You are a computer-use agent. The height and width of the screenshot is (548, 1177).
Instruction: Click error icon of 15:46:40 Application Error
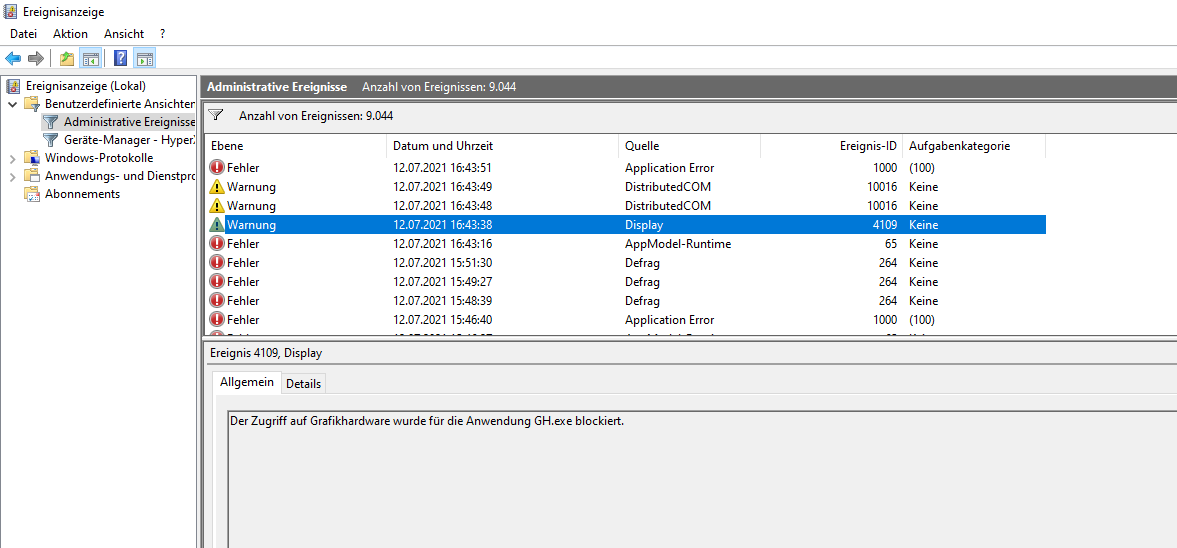click(x=217, y=320)
